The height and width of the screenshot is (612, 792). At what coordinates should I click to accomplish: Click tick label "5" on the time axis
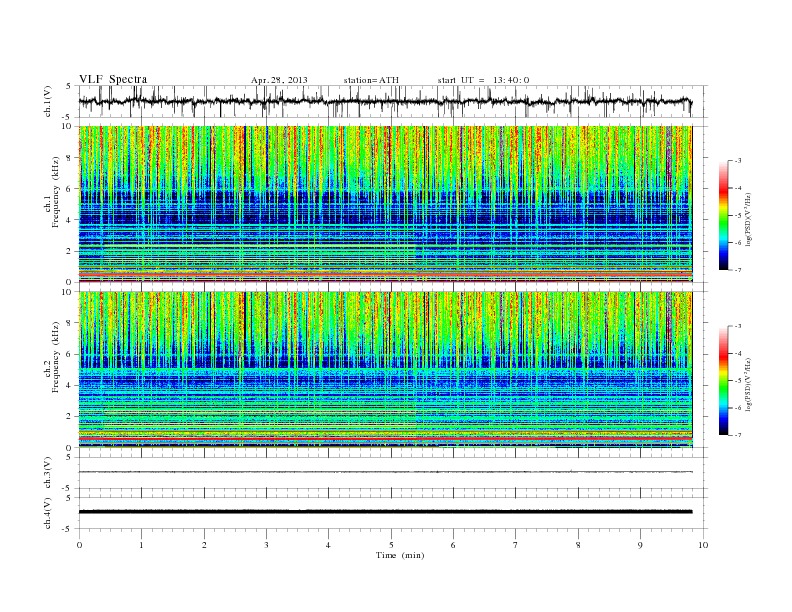391,545
